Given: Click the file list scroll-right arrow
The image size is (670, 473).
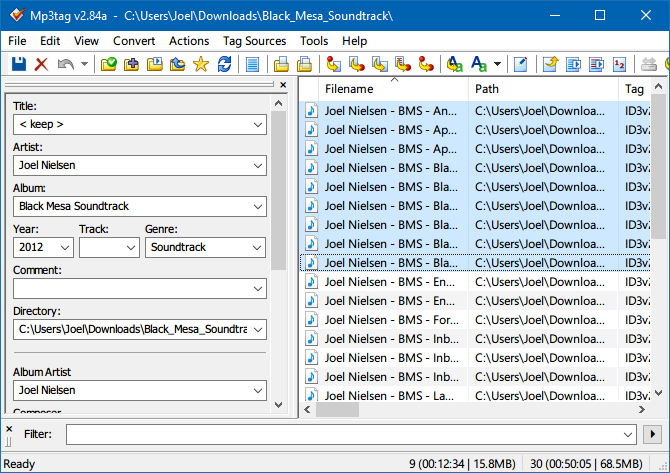Looking at the screenshot, I should 642,410.
